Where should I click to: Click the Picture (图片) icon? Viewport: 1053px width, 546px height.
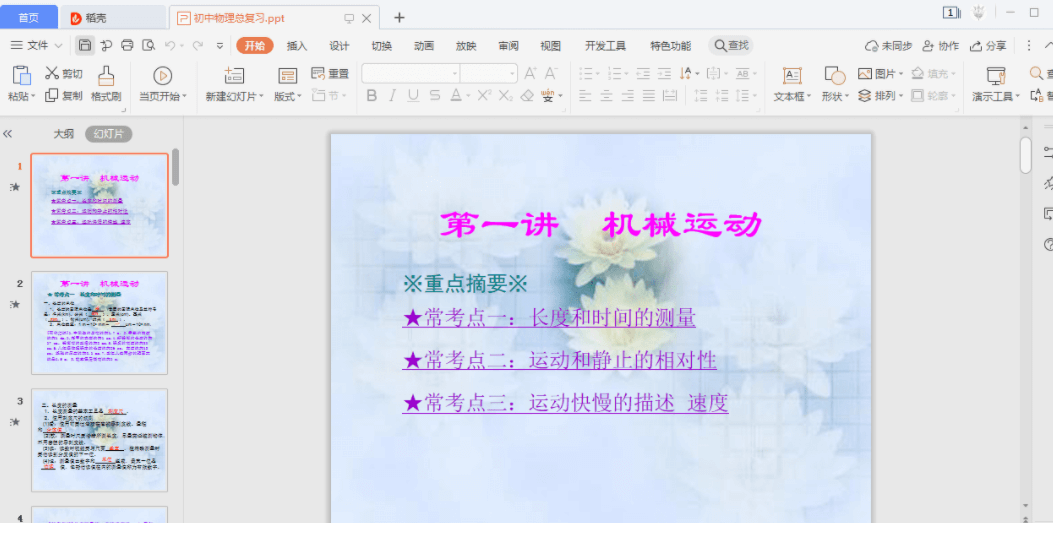point(865,73)
